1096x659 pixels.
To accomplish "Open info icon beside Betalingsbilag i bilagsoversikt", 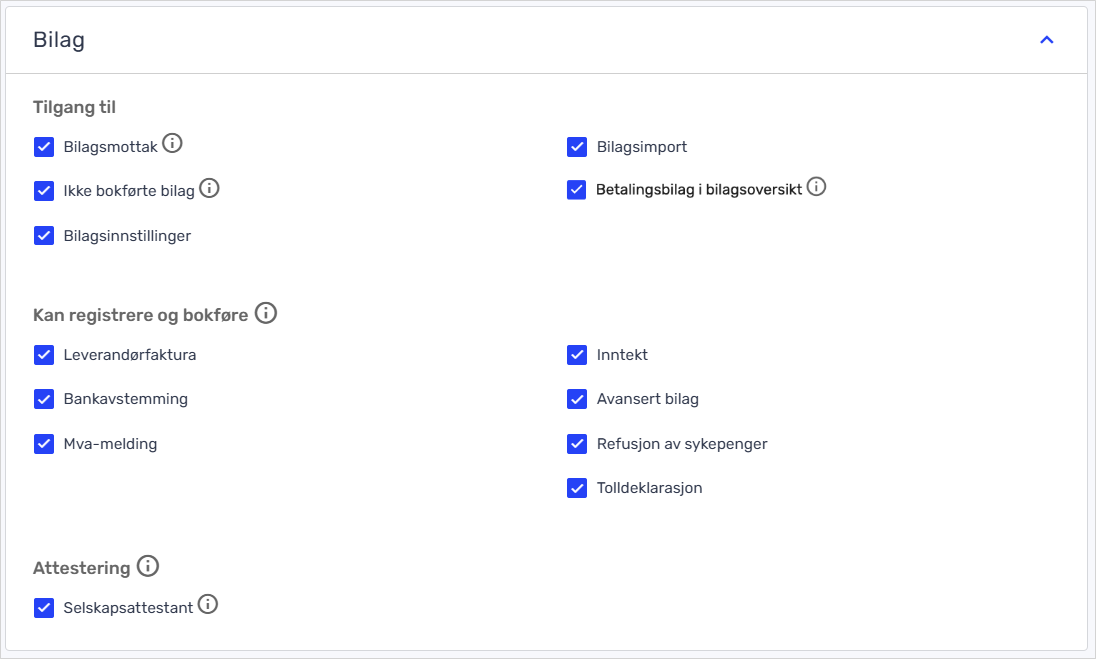I will 816,187.
